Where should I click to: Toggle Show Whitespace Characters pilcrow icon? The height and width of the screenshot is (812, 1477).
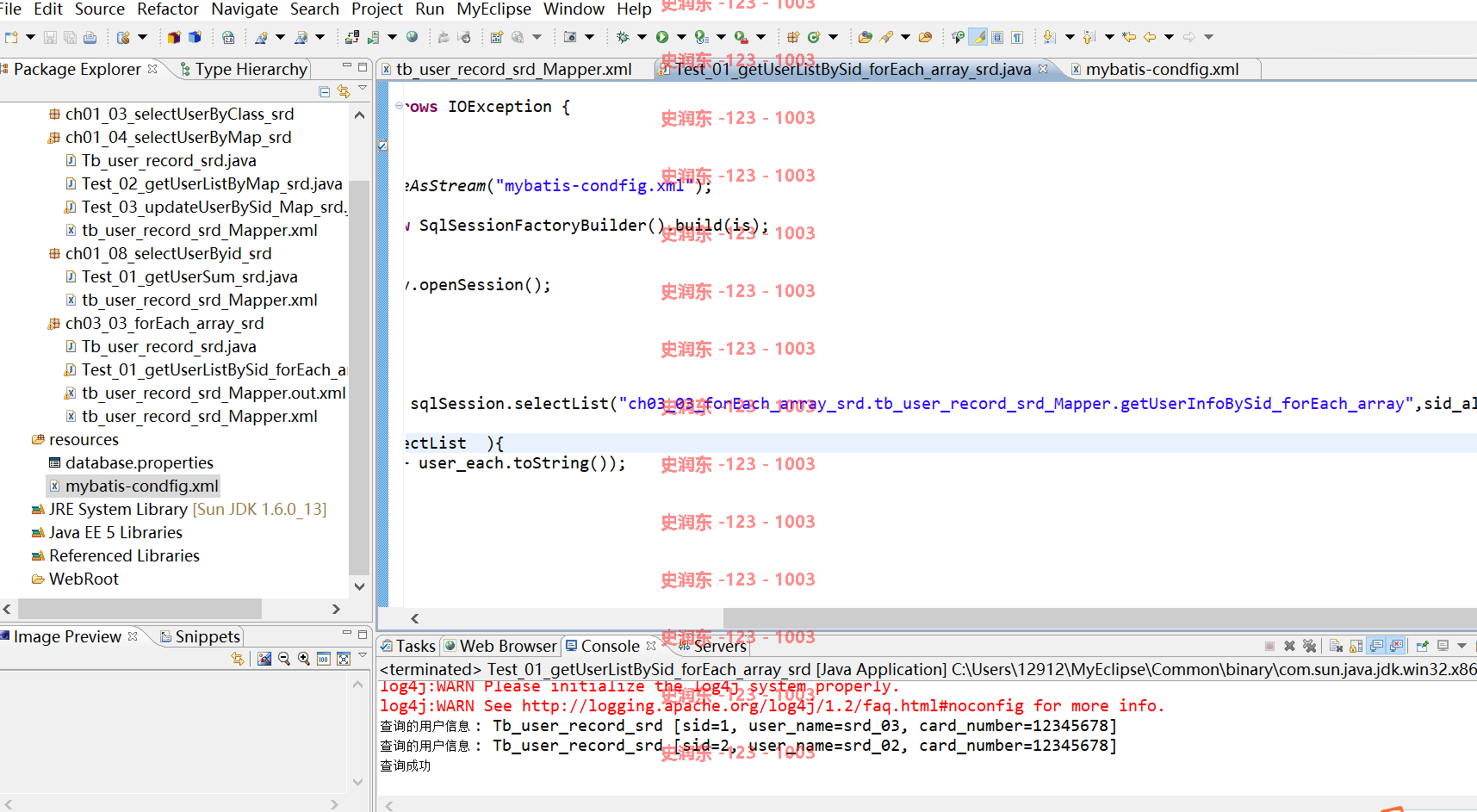[1017, 37]
